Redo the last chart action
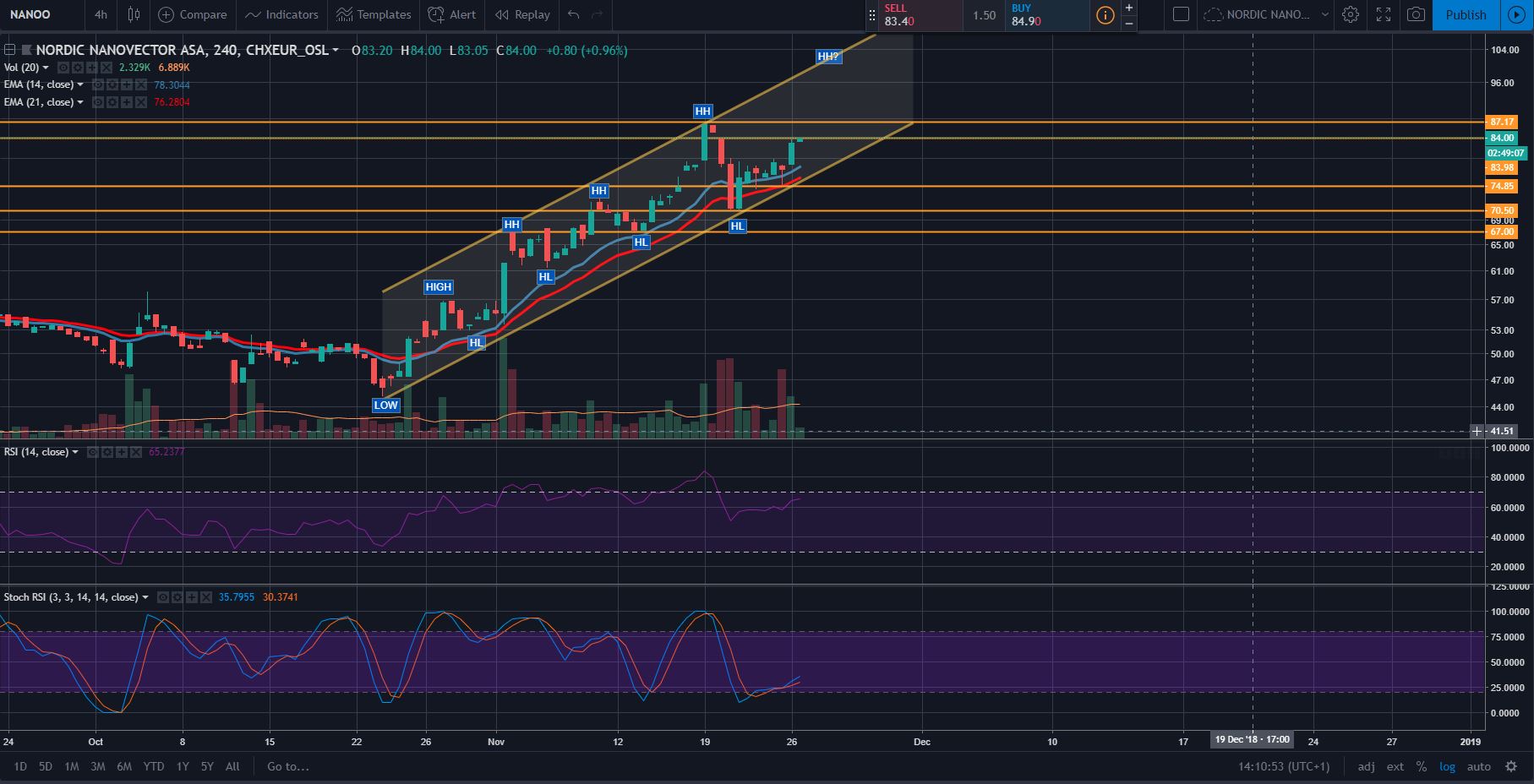 pyautogui.click(x=598, y=14)
